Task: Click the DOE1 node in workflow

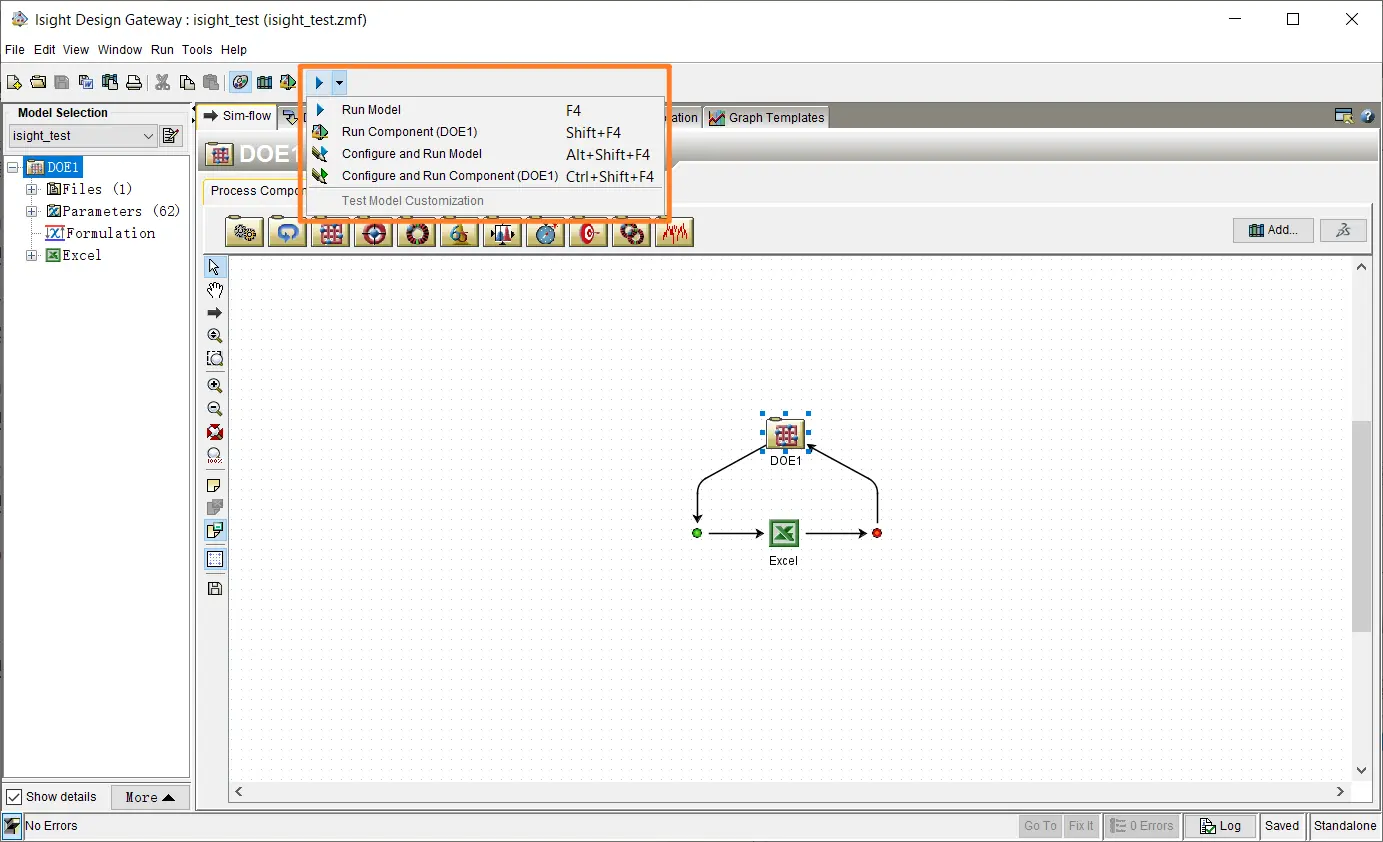Action: click(x=786, y=435)
